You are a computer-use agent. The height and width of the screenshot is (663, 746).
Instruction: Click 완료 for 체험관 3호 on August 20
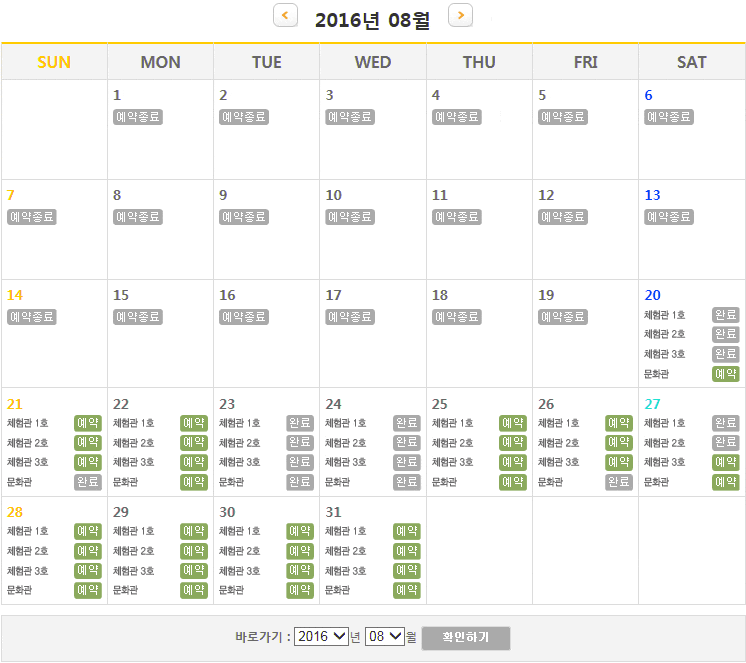(x=726, y=354)
